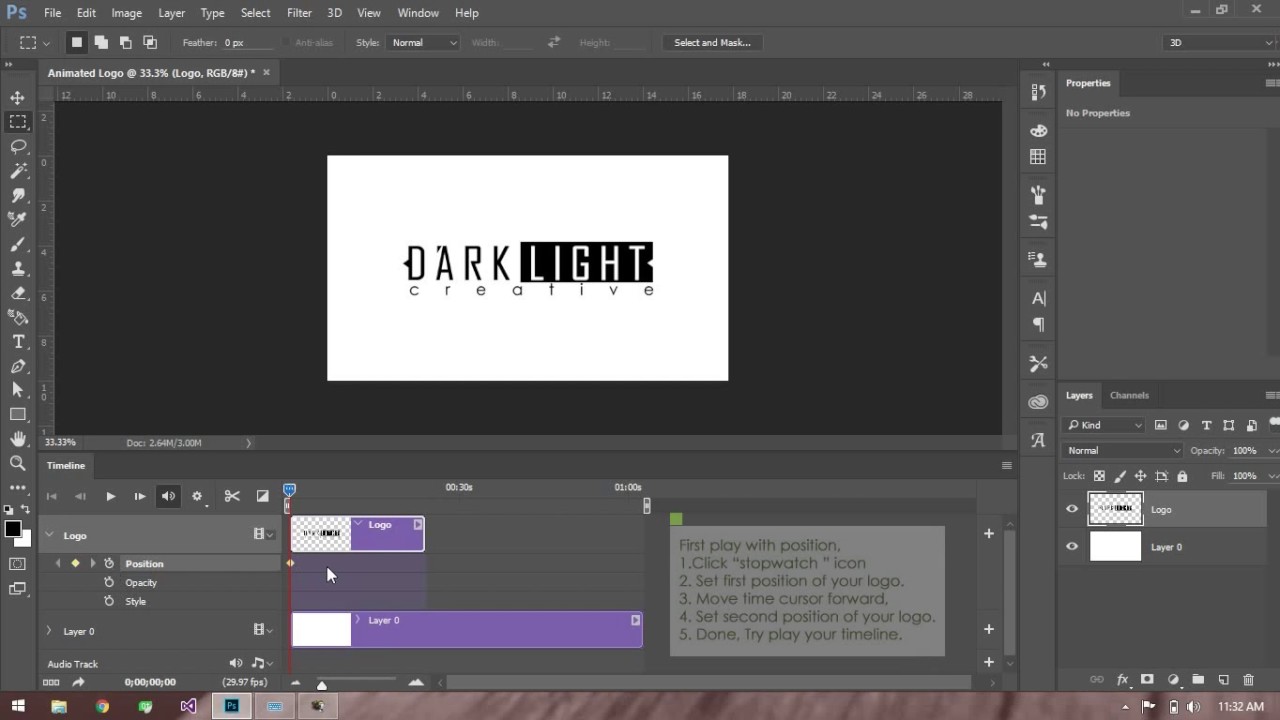This screenshot has height=720, width=1280.
Task: Toggle visibility of Layer 0
Action: [1071, 546]
